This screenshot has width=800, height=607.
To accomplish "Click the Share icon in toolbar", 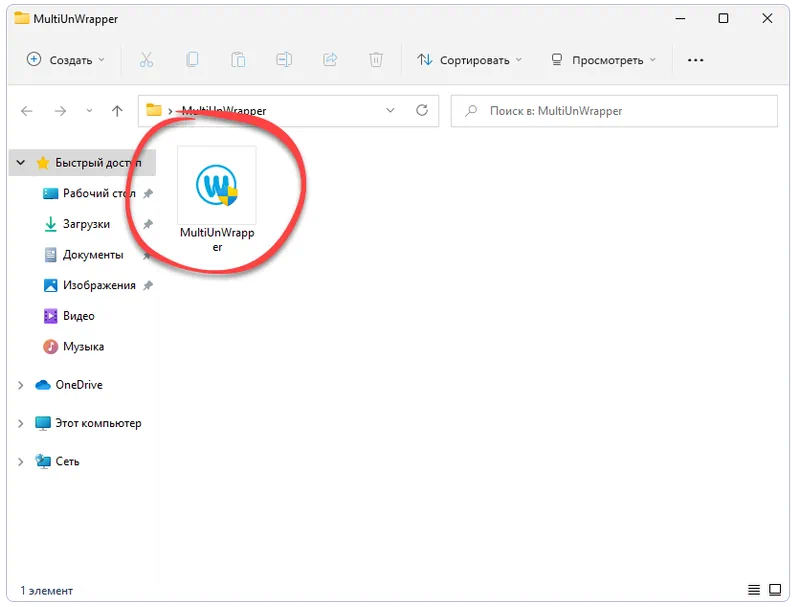I will pos(330,60).
